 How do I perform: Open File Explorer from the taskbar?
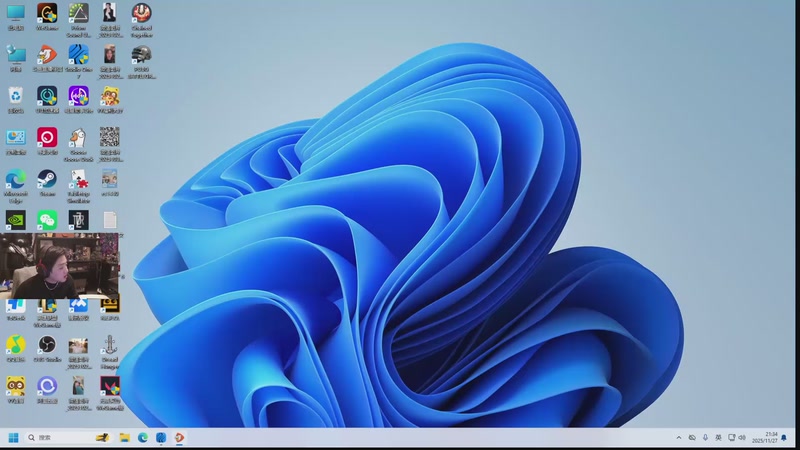[124, 438]
